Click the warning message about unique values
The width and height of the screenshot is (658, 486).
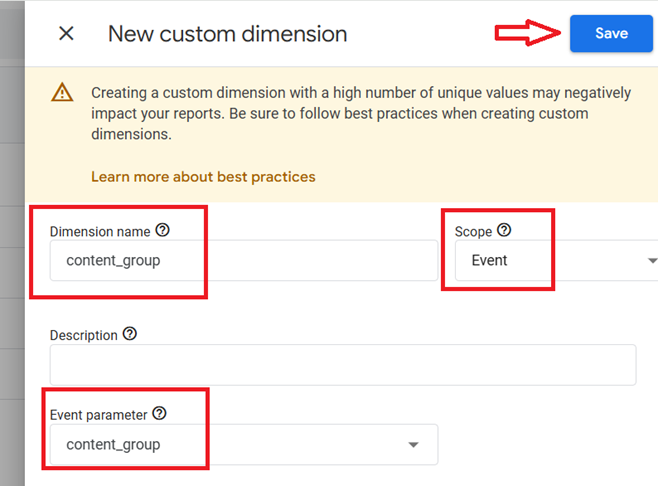click(x=361, y=113)
